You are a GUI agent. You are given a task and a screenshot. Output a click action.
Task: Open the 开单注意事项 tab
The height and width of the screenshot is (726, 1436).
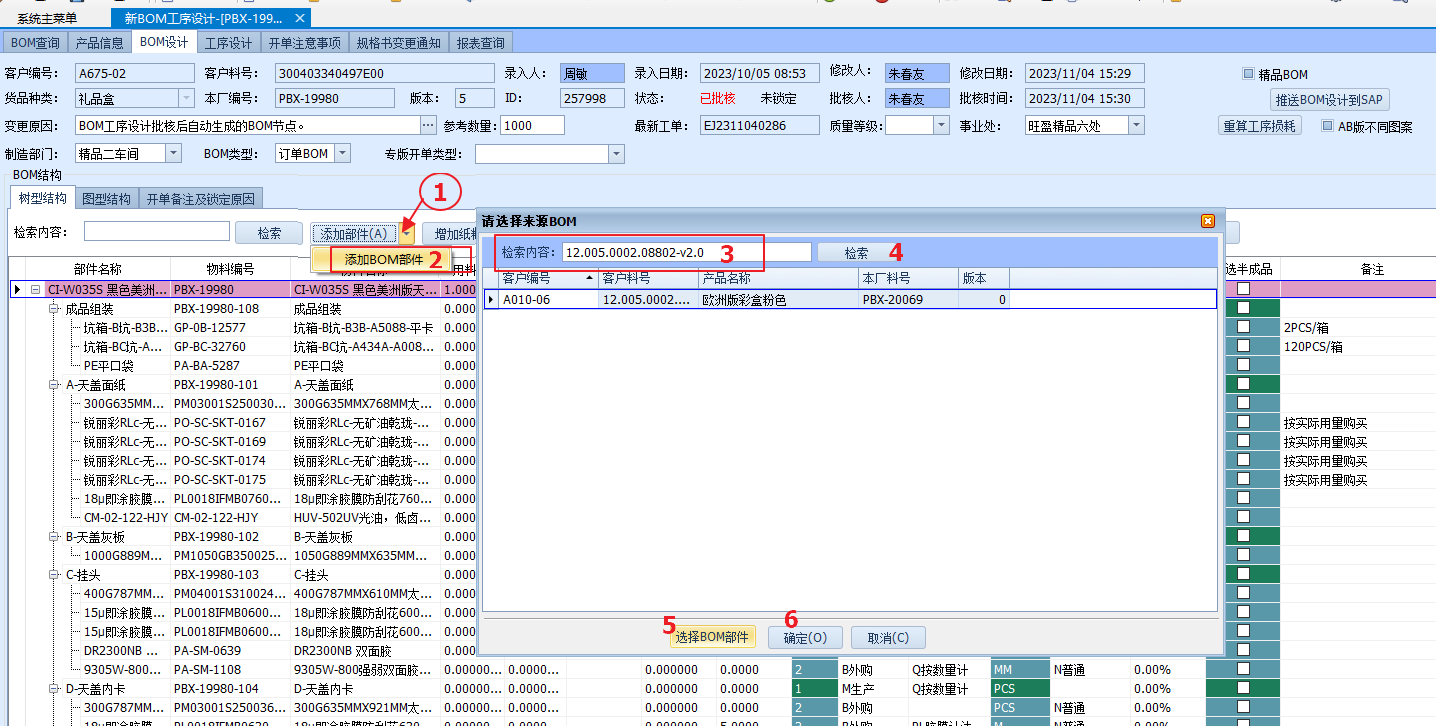coord(305,42)
